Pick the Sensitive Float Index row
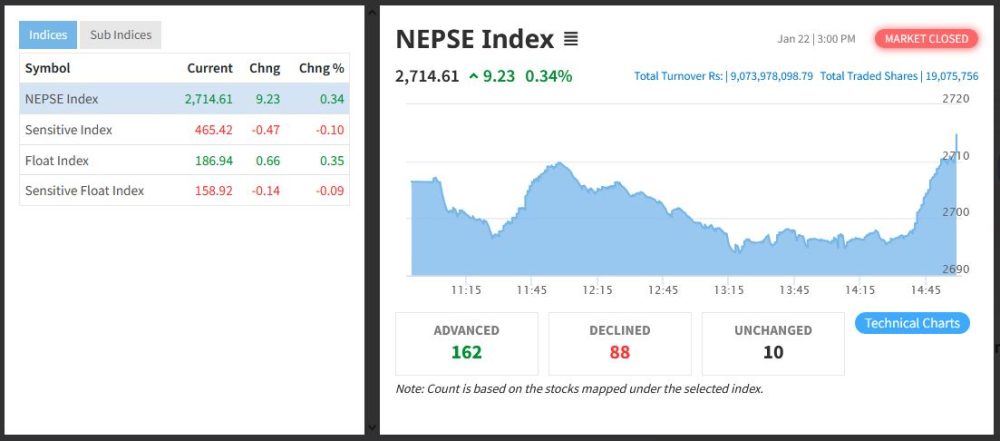Screen dimensions: 1000x441 click(184, 190)
